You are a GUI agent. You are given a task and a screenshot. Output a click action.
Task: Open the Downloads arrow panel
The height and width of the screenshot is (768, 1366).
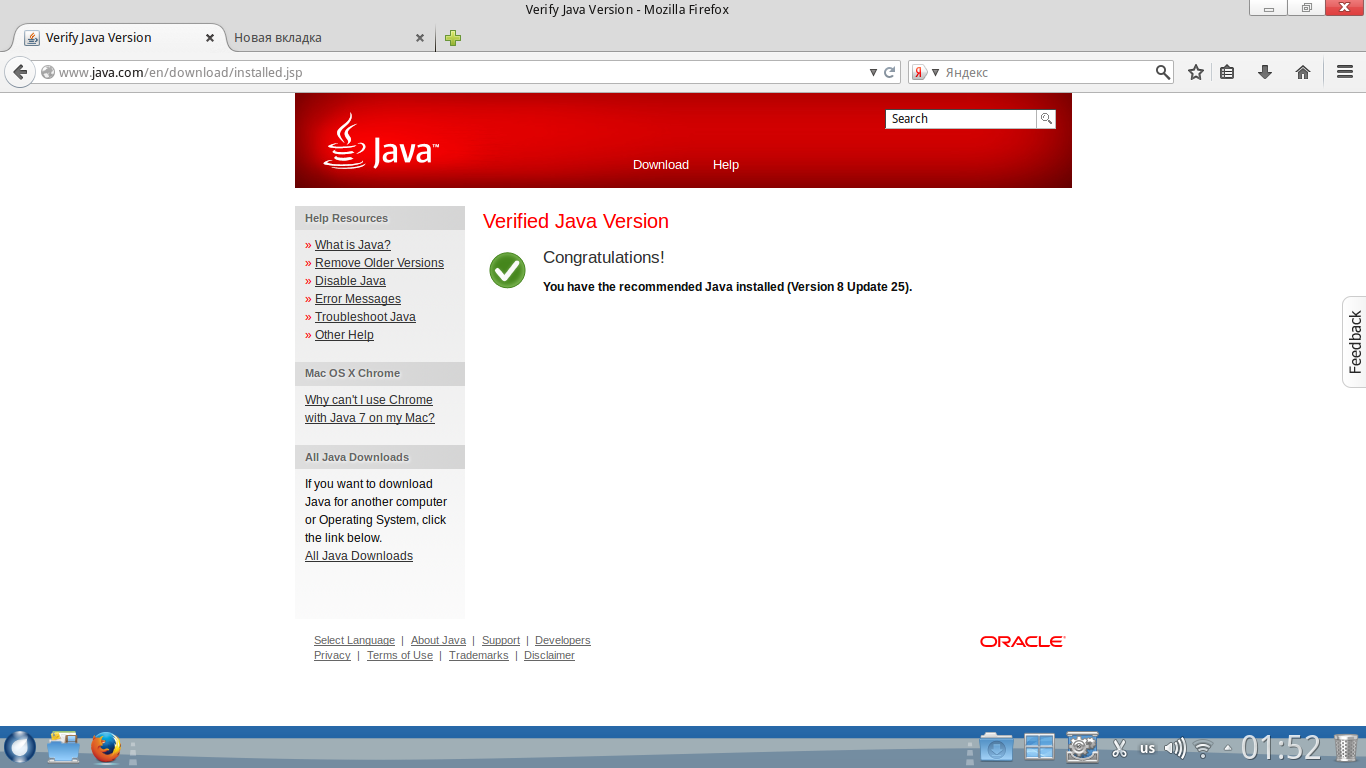(x=1265, y=72)
